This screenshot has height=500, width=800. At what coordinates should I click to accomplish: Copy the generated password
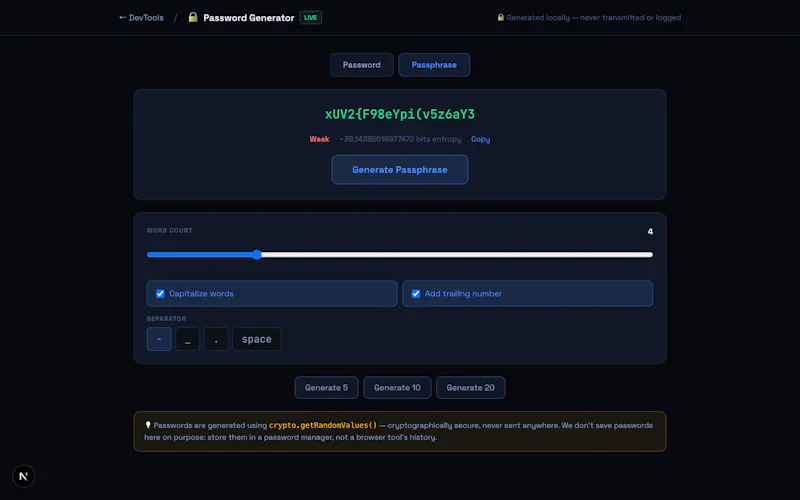point(480,139)
